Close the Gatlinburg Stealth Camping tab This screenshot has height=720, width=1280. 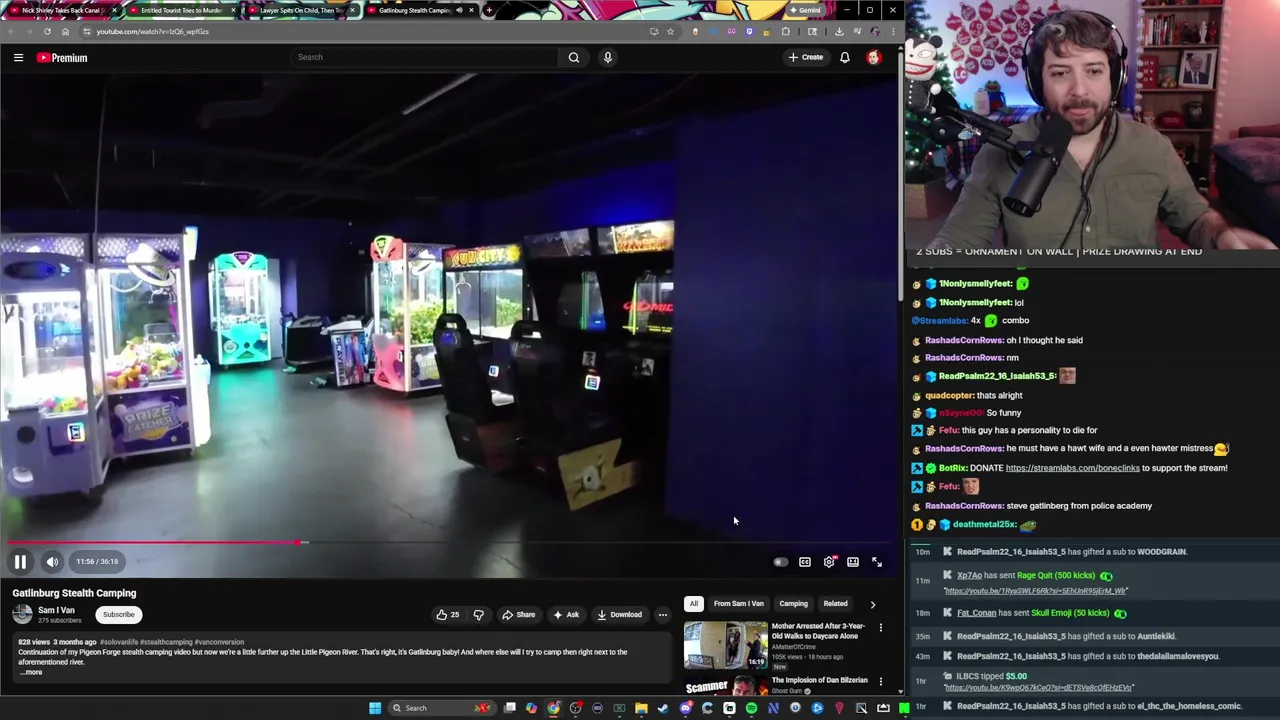(473, 10)
